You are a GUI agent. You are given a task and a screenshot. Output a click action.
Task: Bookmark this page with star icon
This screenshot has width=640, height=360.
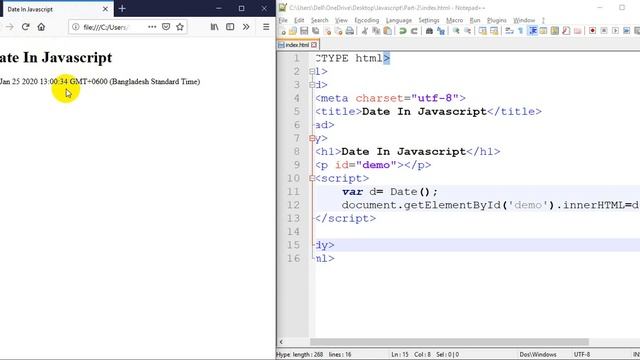click(180, 27)
